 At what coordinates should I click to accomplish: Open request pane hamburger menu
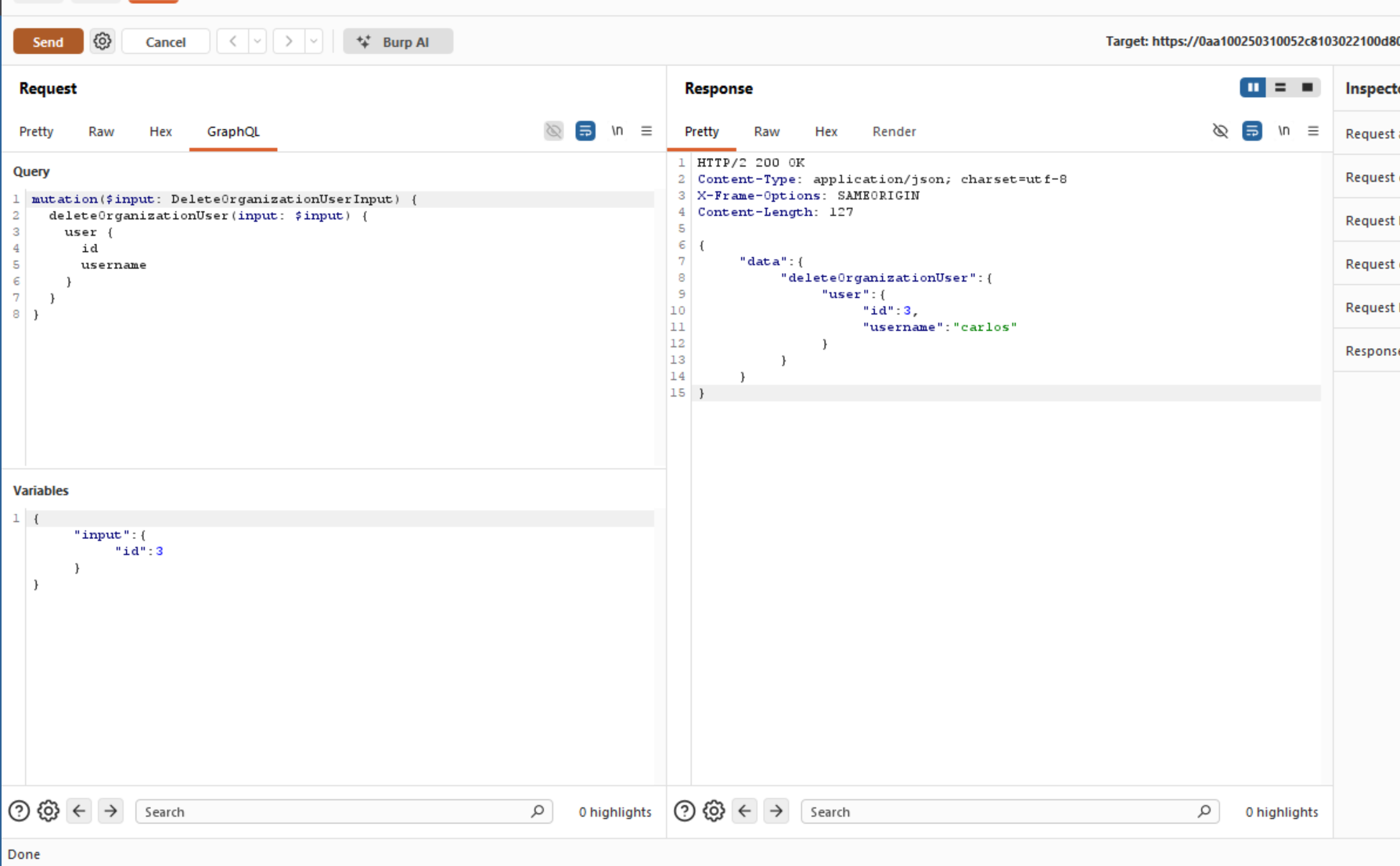pyautogui.click(x=646, y=131)
